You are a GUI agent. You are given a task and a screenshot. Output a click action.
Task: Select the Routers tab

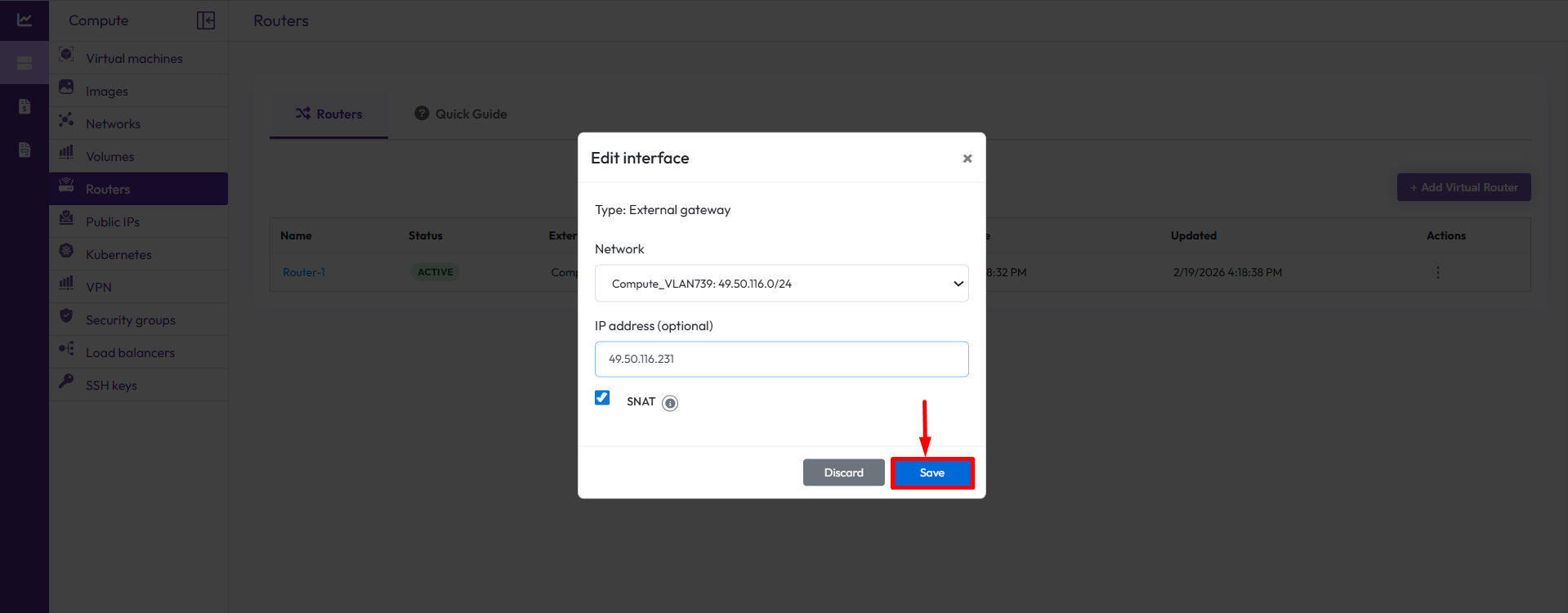pos(328,114)
